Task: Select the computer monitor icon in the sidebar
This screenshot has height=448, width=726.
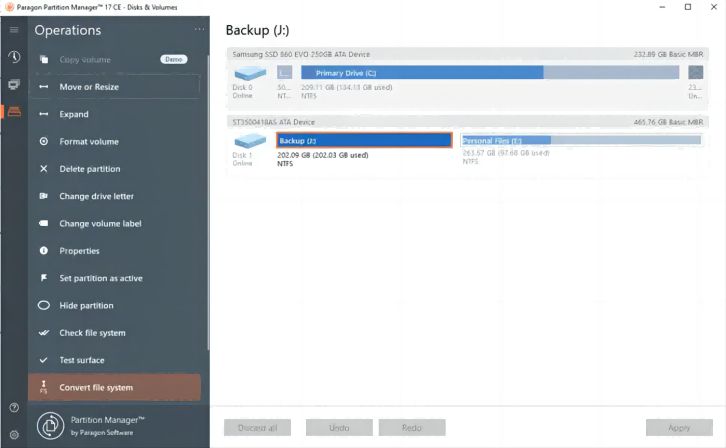Action: point(14,85)
